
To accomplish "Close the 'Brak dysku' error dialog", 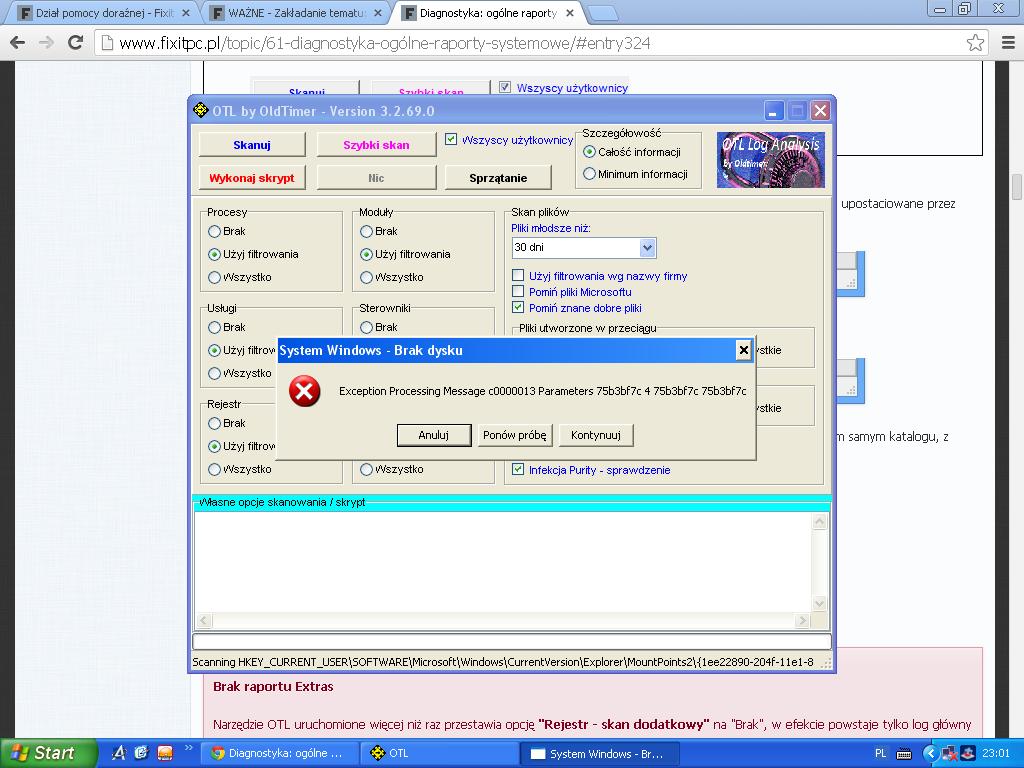I will [743, 351].
